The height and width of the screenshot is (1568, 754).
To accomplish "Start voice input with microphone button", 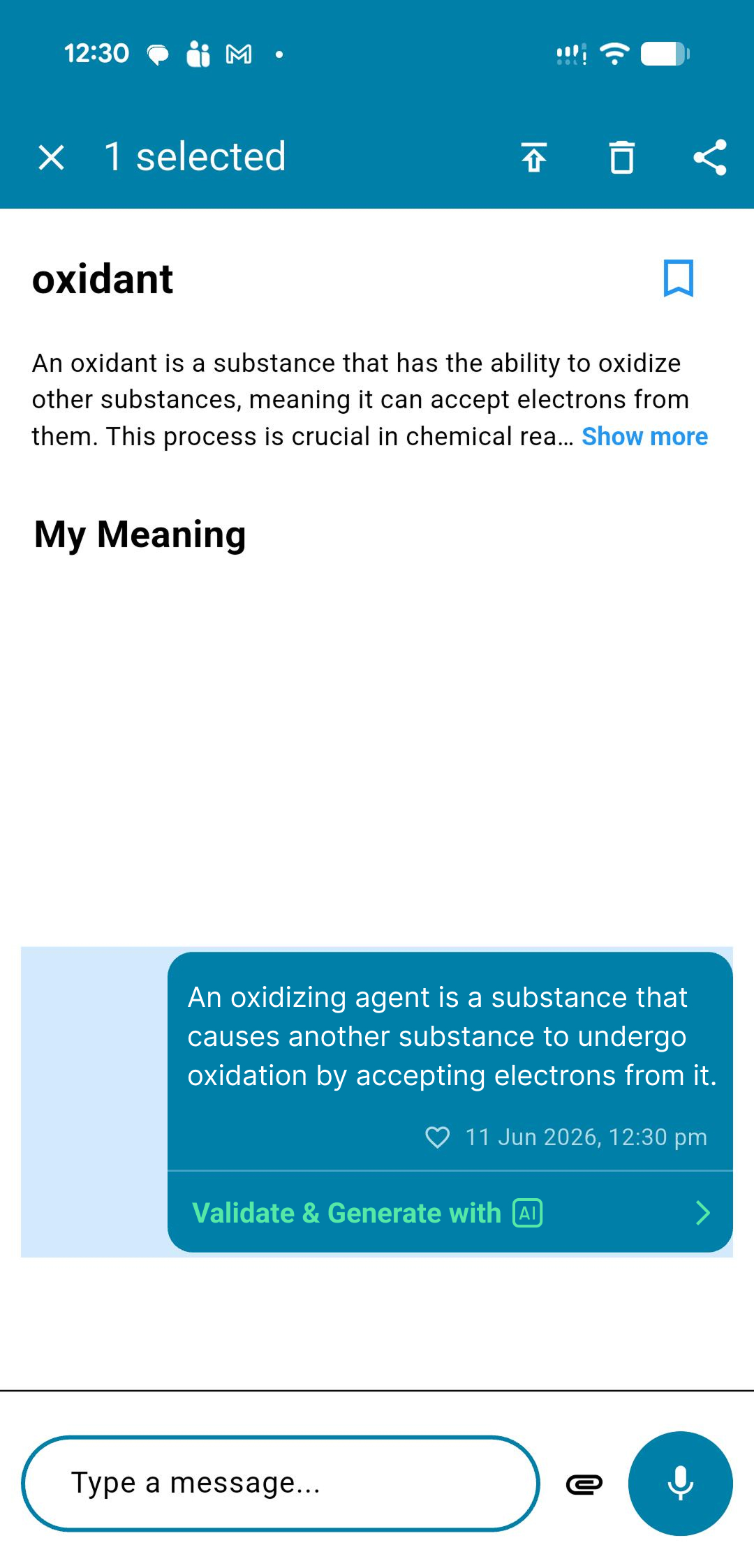I will coord(681,1484).
